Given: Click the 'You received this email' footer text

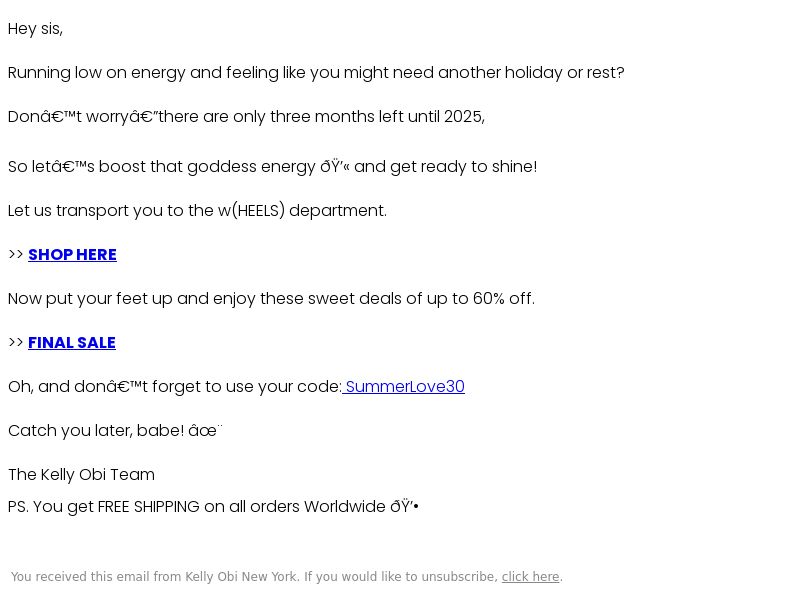Looking at the screenshot, I should coord(255,577).
